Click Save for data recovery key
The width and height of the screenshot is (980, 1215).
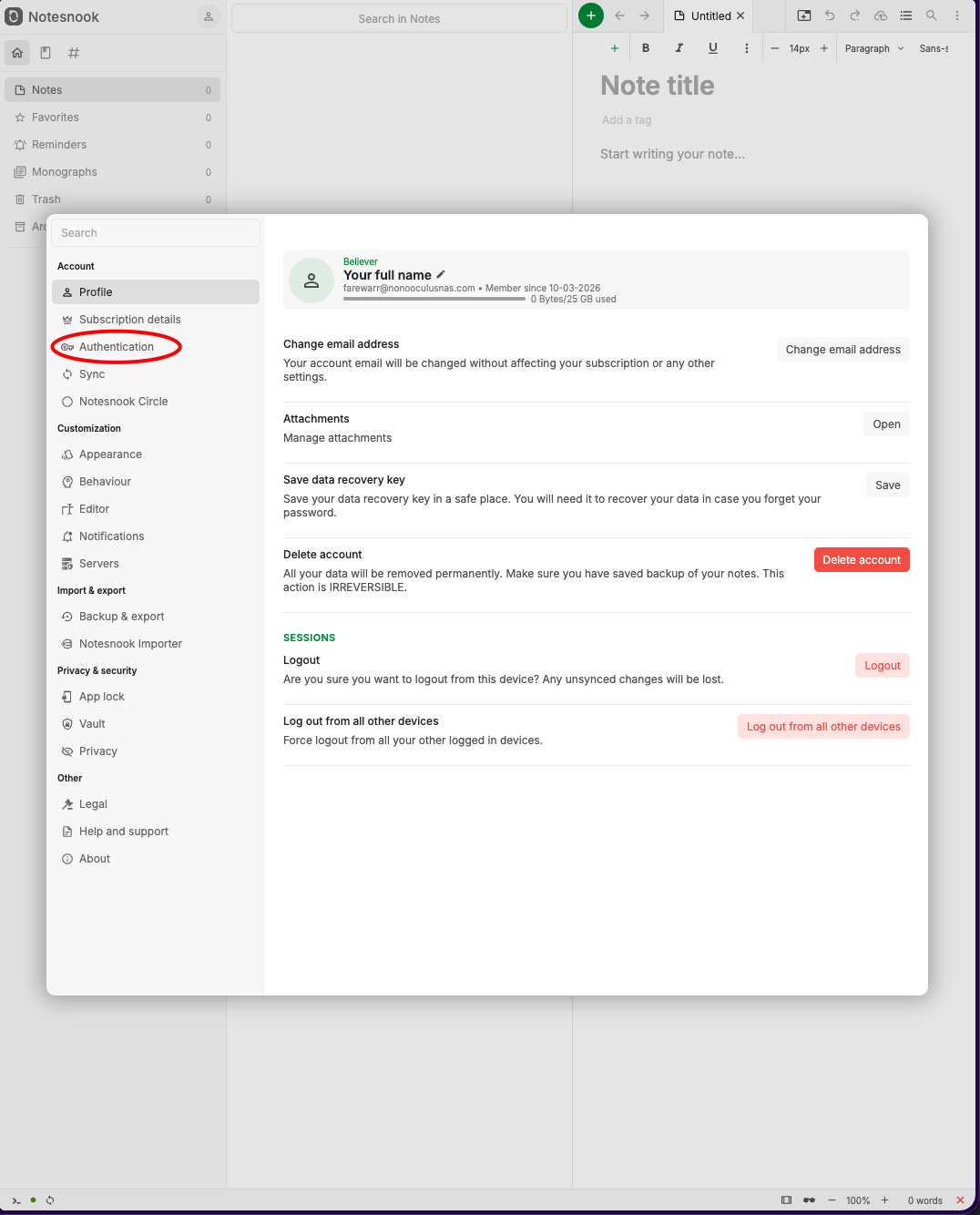(887, 485)
